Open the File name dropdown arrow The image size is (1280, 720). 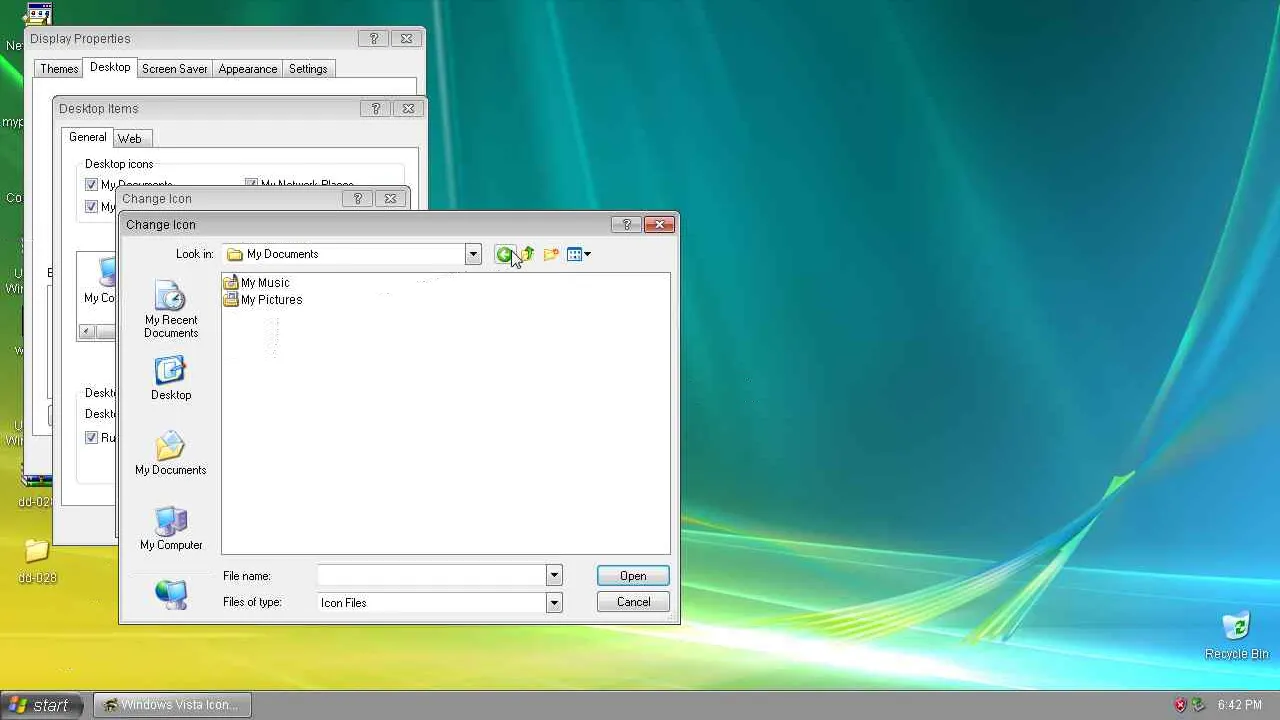click(x=554, y=576)
